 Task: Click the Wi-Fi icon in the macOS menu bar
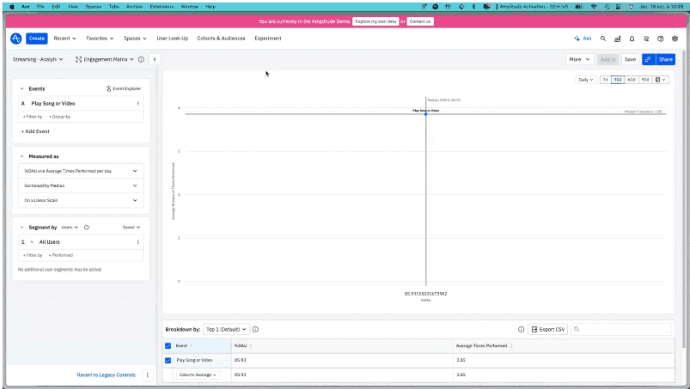593,7
